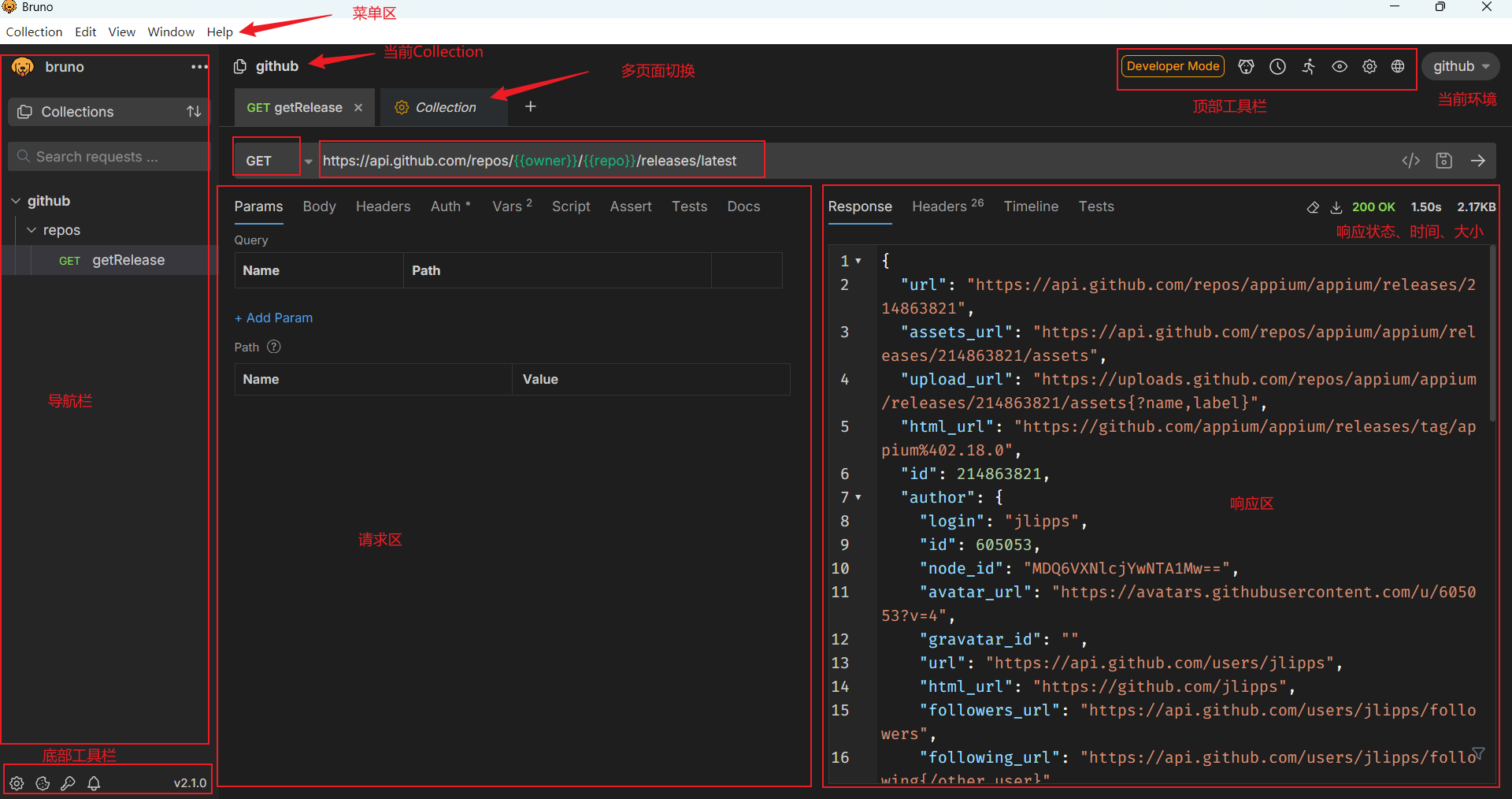Viewport: 1512px width, 799px height.
Task: Open response Headers 26 tab
Action: point(947,206)
